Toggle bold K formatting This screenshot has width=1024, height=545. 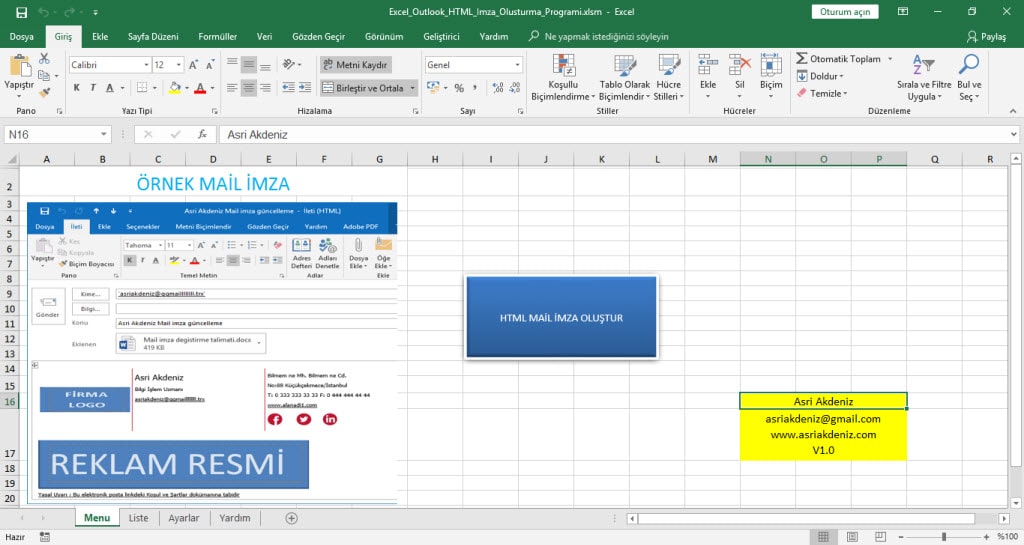[x=77, y=87]
